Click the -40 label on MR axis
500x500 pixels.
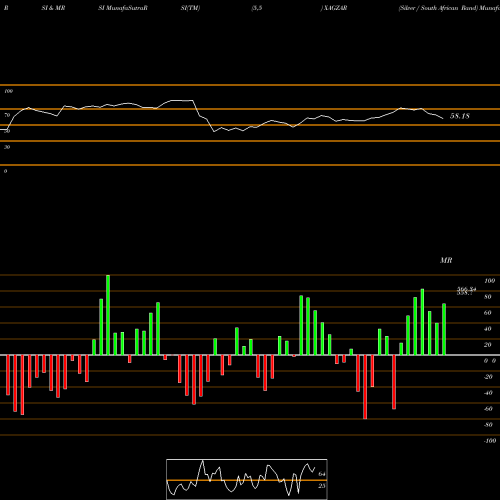[x=488, y=393]
